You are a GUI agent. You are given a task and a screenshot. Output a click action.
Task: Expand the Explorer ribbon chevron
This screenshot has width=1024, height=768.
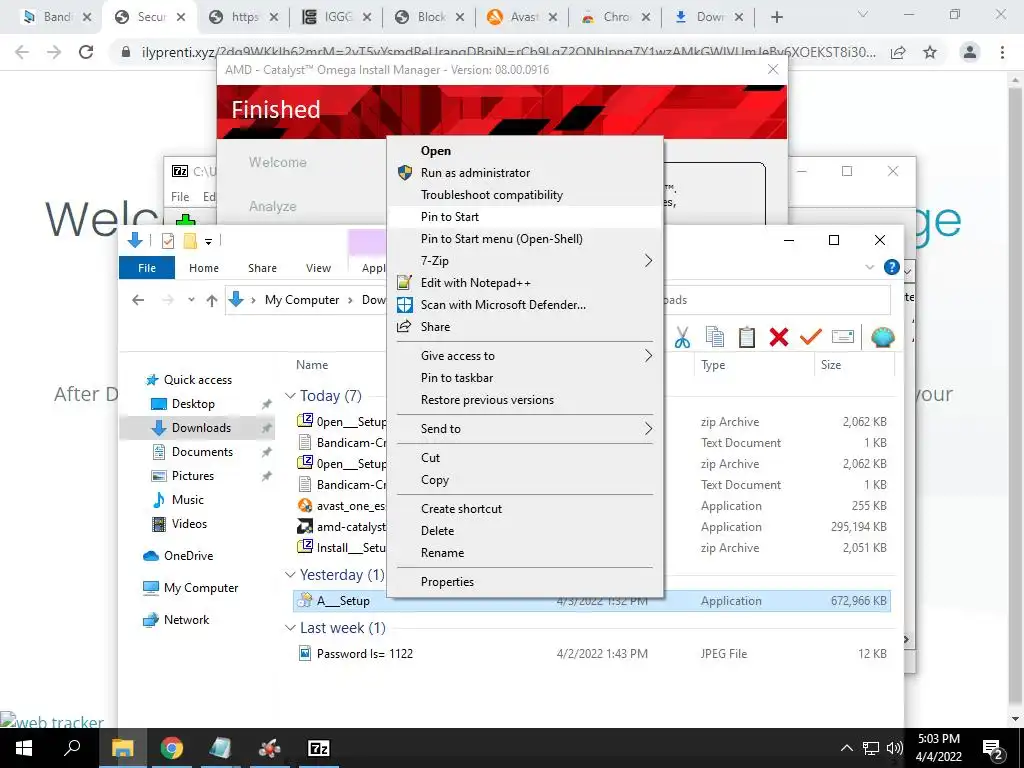click(869, 267)
